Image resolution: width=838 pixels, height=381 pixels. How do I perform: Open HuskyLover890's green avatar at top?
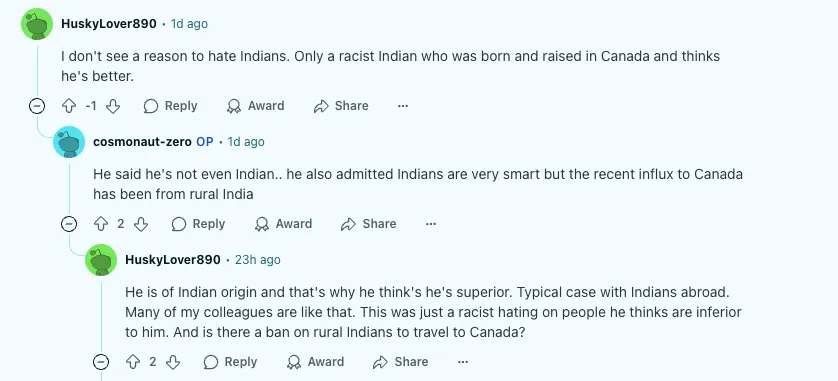click(x=37, y=24)
